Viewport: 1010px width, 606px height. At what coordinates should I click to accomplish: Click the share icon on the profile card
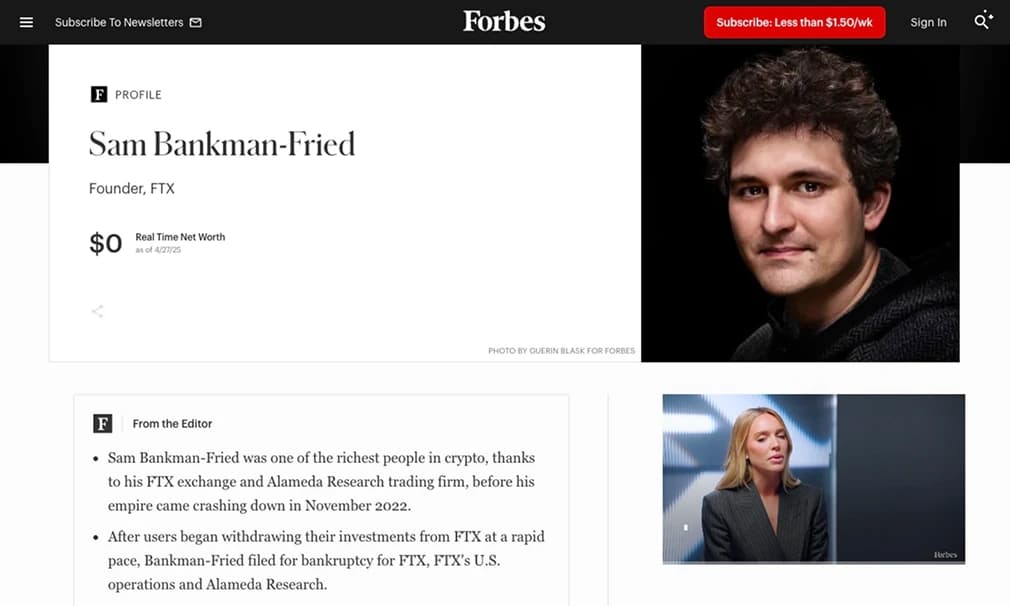97,311
